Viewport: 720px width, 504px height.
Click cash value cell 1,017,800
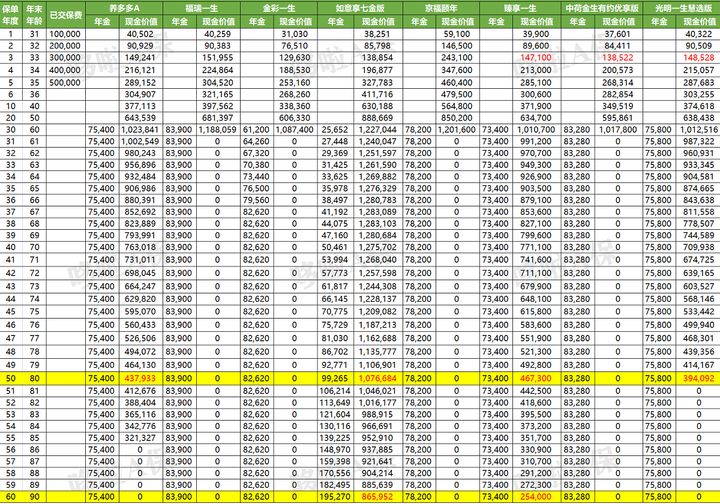pos(618,130)
